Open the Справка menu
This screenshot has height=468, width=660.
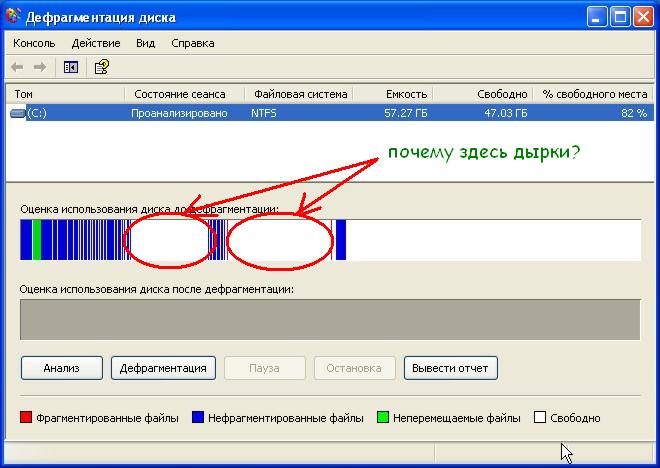(x=193, y=43)
